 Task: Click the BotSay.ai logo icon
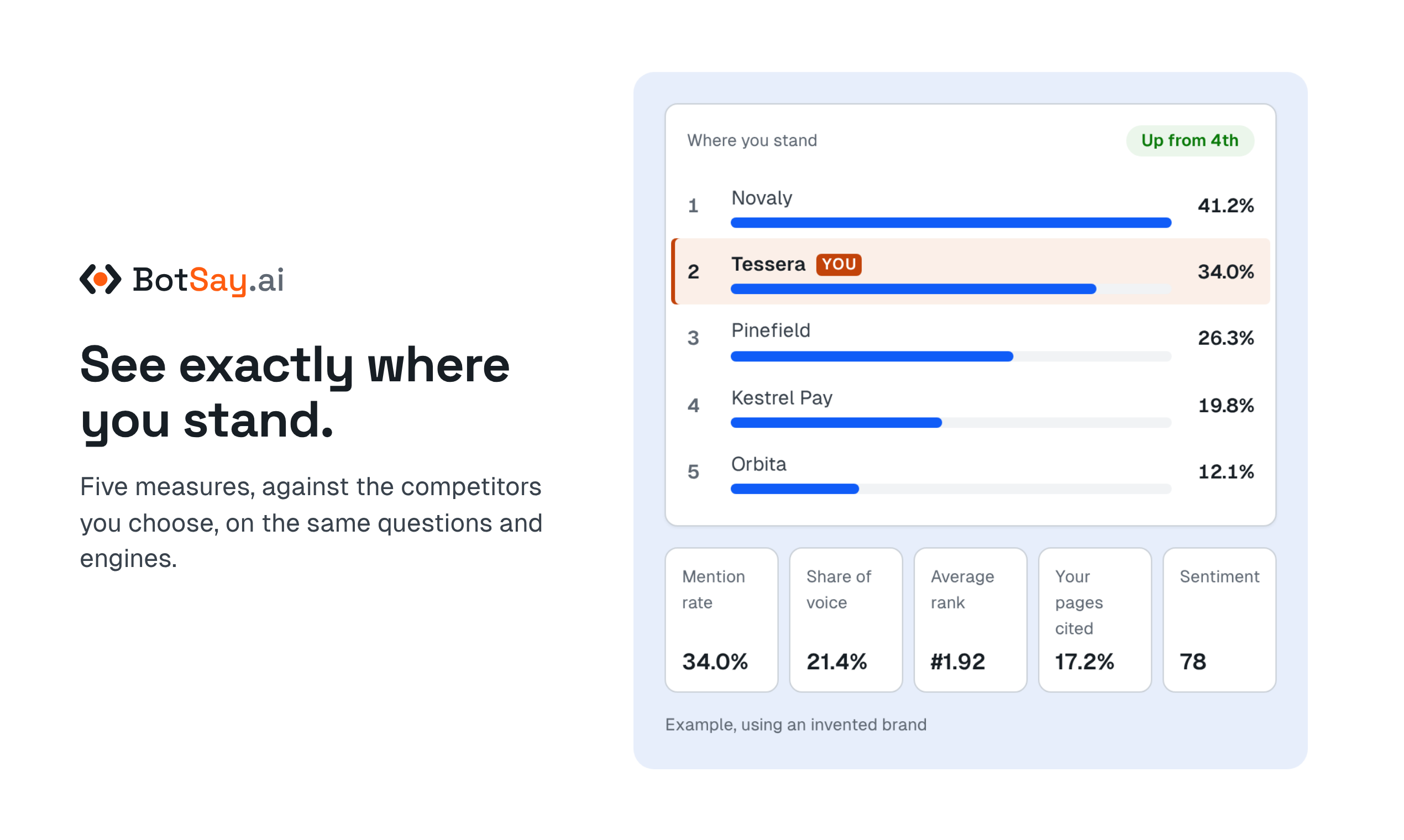tap(100, 279)
